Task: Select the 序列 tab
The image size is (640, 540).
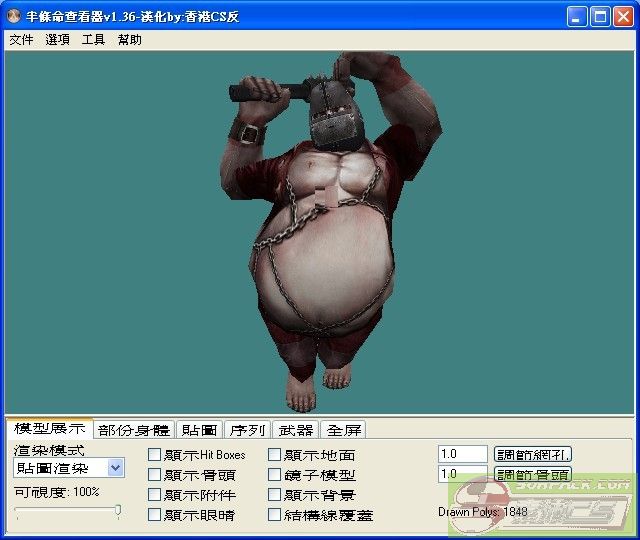Action: tap(246, 430)
